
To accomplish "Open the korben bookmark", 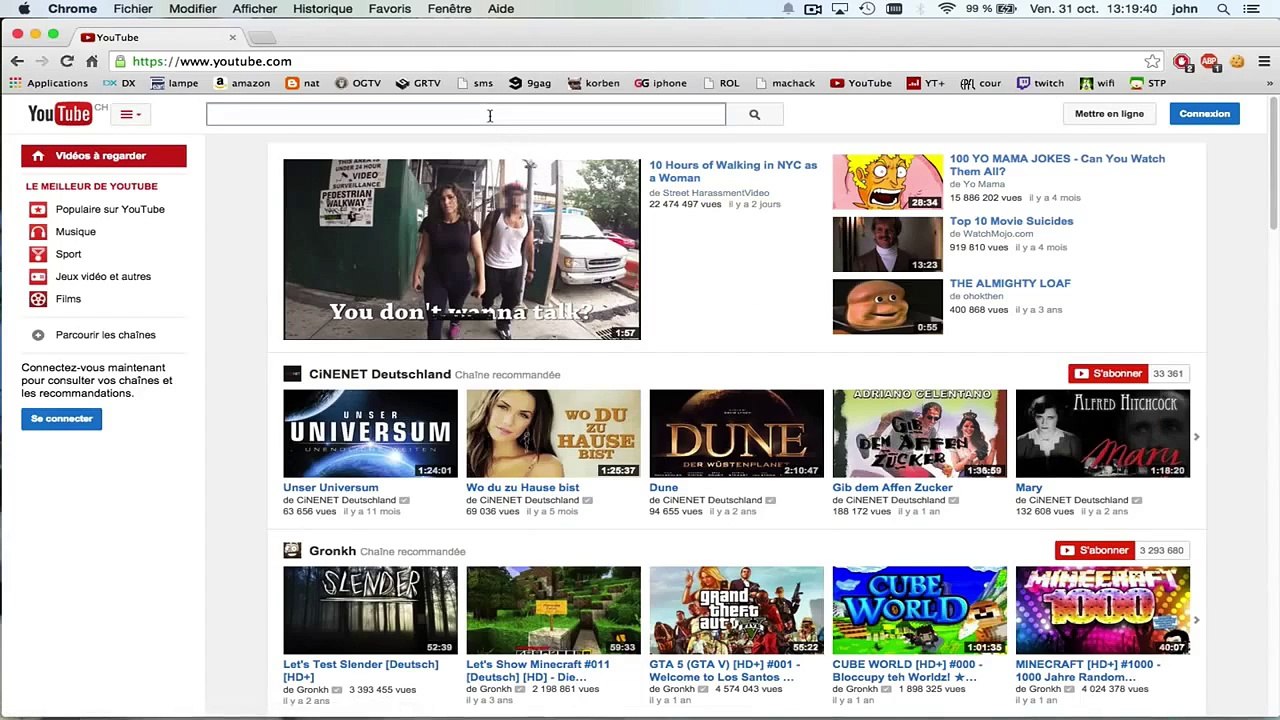I will [593, 83].
